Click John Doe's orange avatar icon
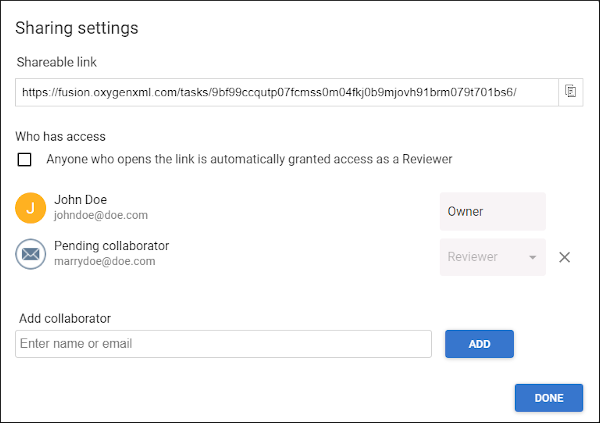The height and width of the screenshot is (423, 600). click(31, 208)
